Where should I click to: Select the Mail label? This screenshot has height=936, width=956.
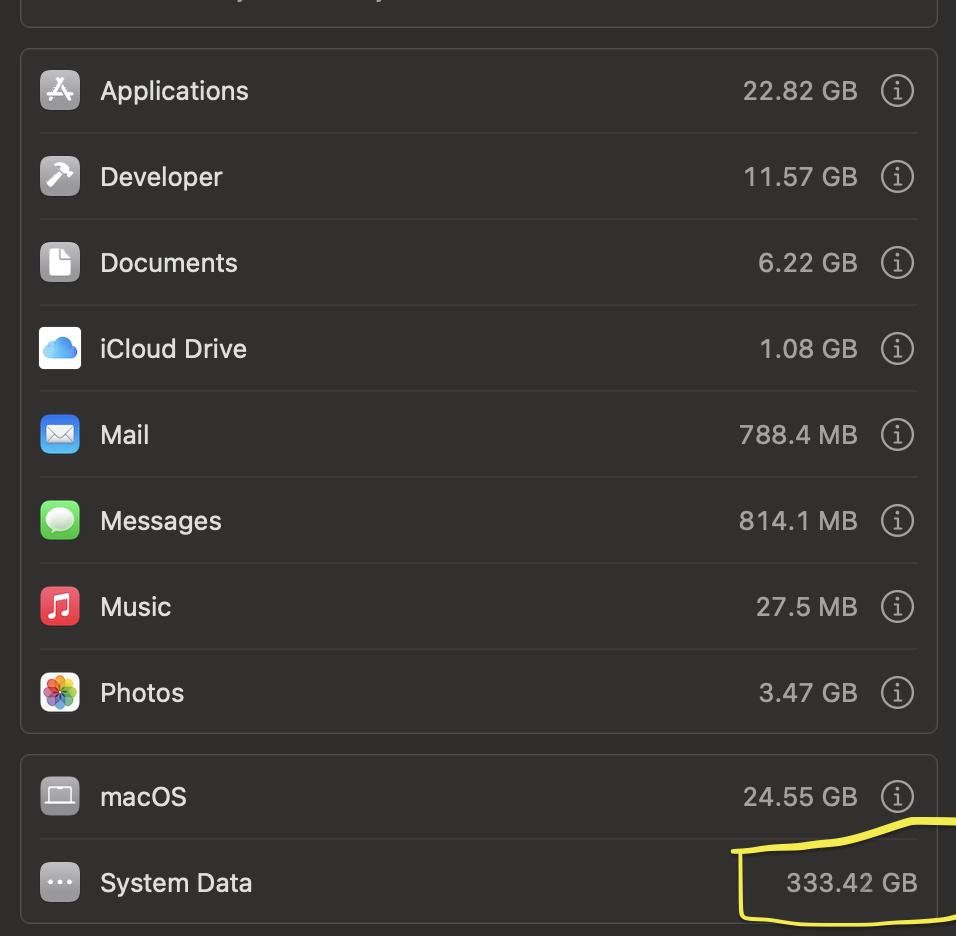(124, 435)
